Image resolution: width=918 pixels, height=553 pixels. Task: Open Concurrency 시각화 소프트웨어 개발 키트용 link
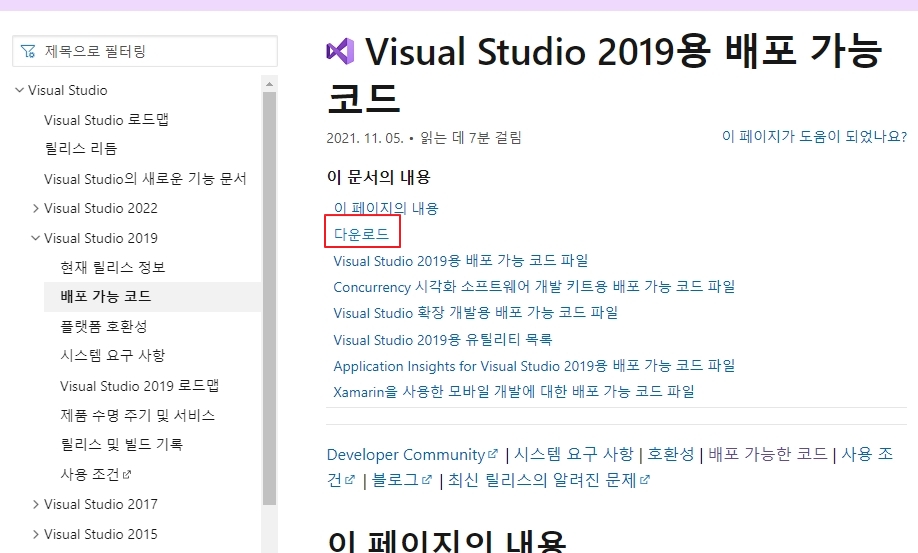(534, 287)
